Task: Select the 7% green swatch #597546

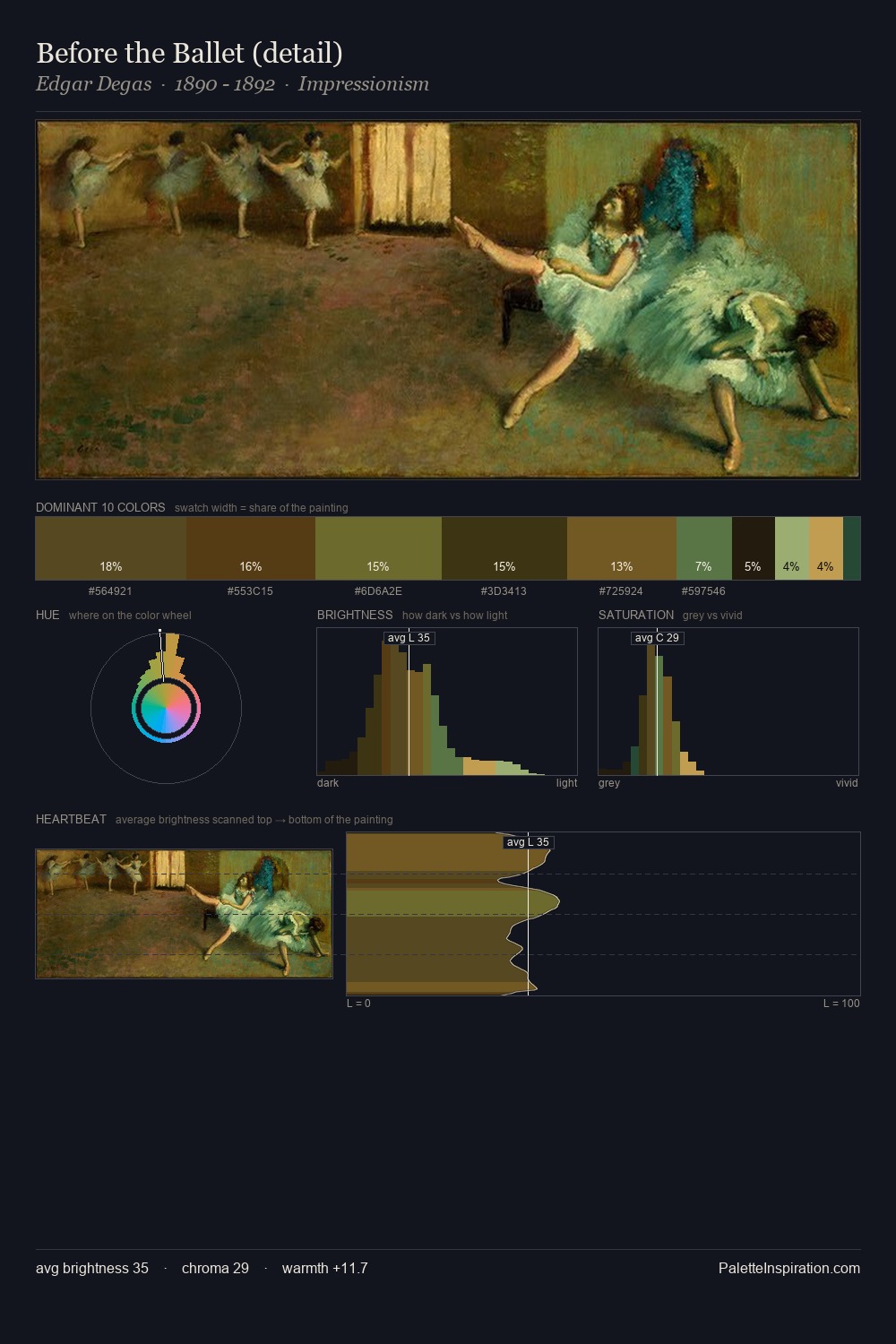Action: click(704, 548)
